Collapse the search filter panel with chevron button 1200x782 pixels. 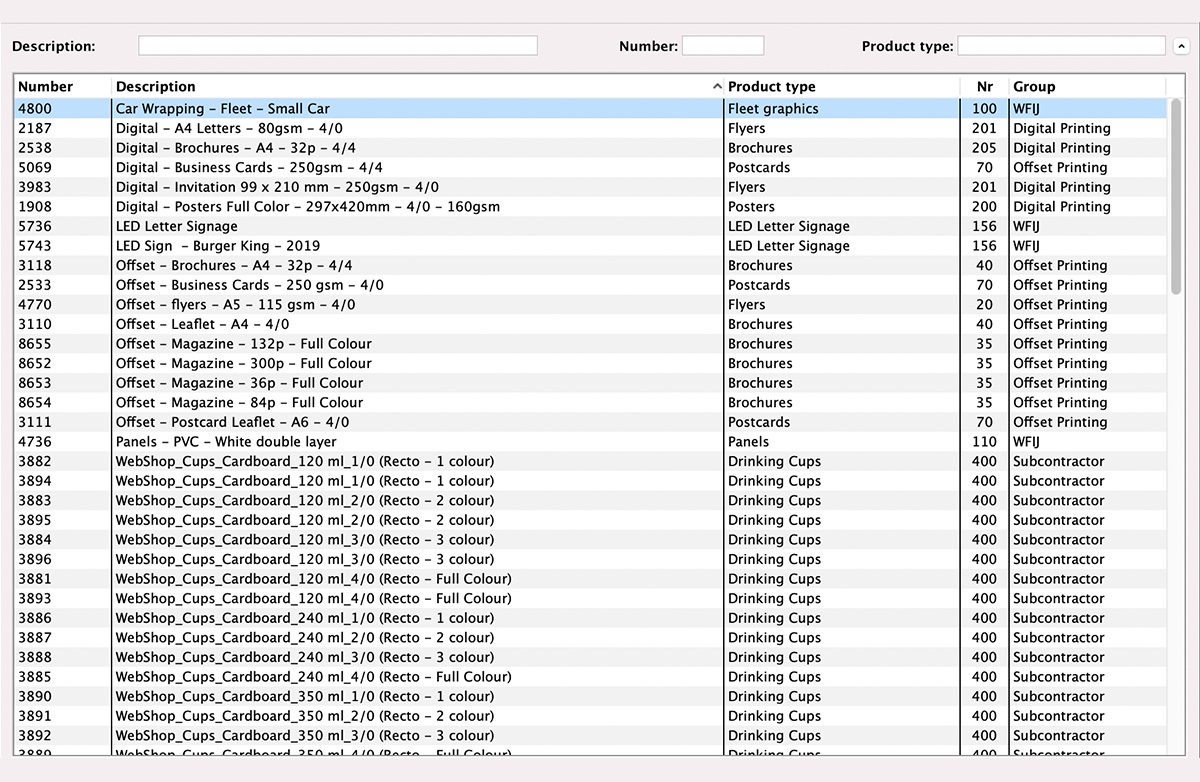coord(1181,46)
